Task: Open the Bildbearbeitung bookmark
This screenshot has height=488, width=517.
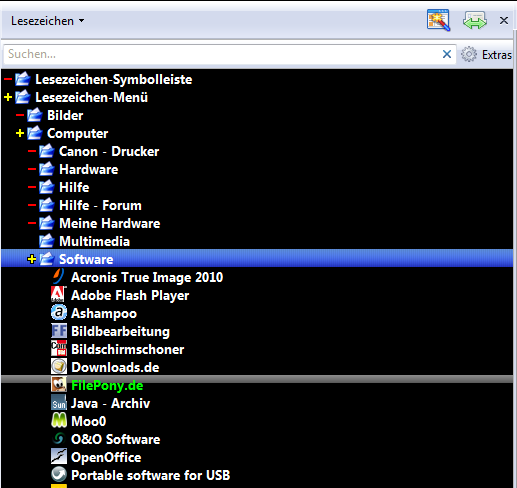Action: [120, 331]
